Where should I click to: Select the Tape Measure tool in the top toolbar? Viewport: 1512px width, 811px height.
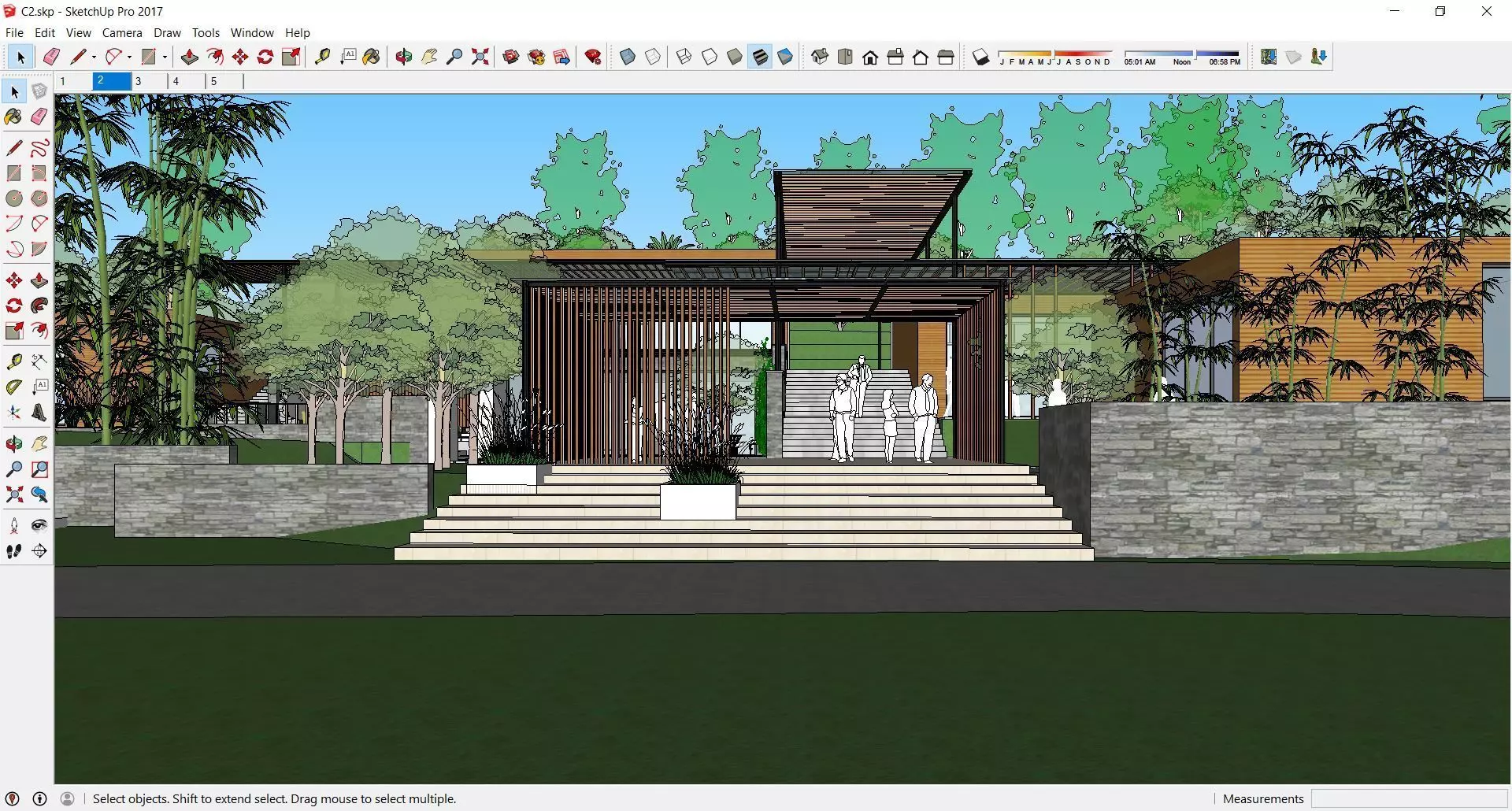click(x=322, y=57)
